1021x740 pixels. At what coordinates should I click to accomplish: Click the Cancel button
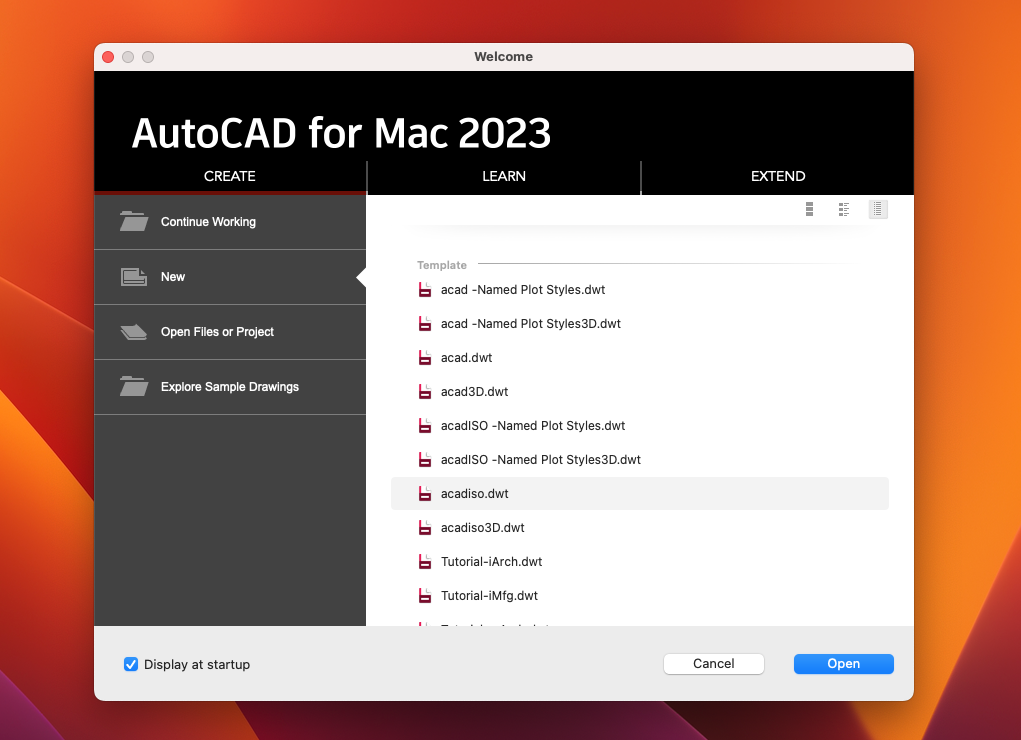point(713,663)
